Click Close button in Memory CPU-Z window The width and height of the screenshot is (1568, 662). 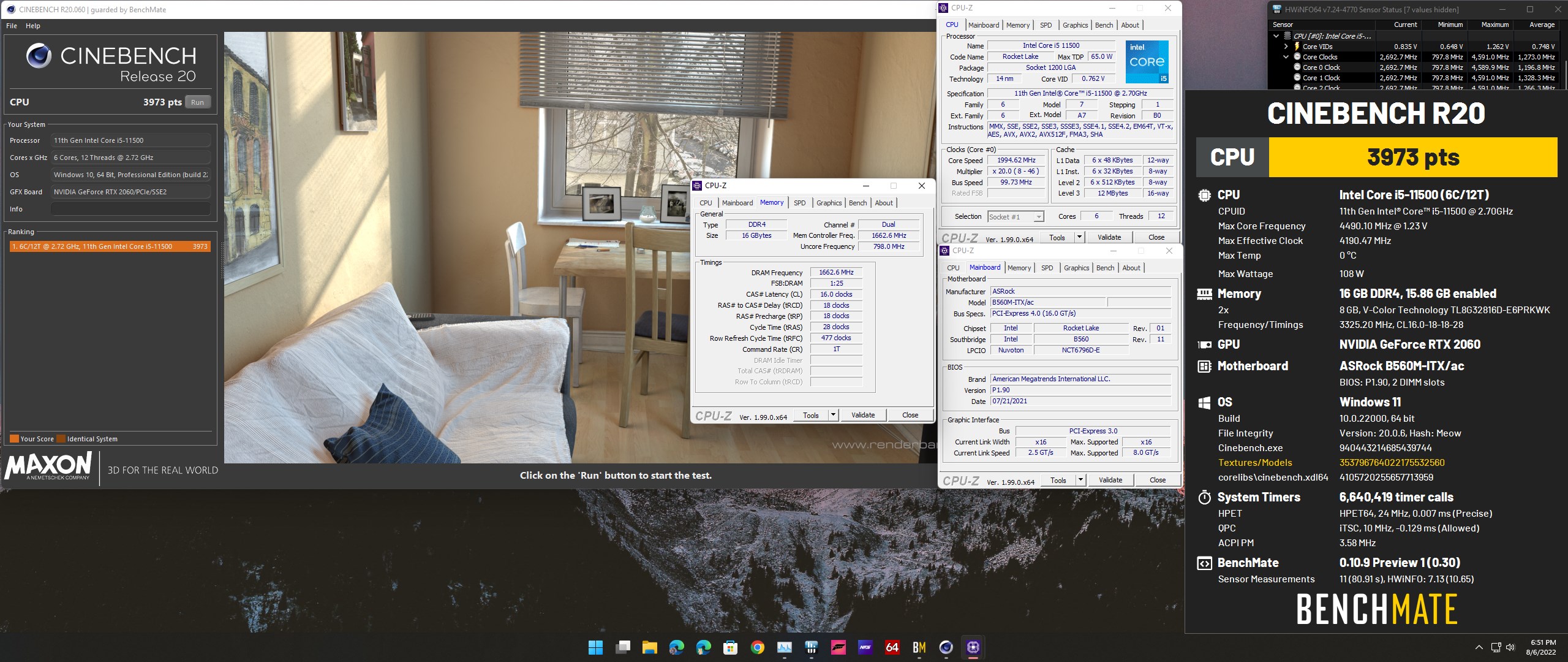910,415
